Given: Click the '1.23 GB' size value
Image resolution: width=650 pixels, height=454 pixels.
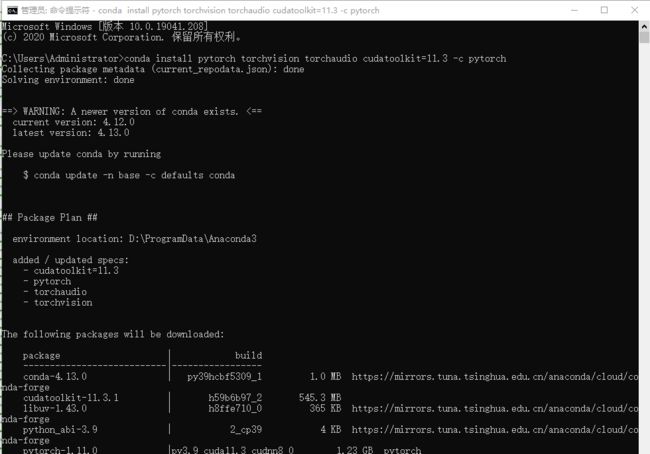Looking at the screenshot, I should point(355,450).
